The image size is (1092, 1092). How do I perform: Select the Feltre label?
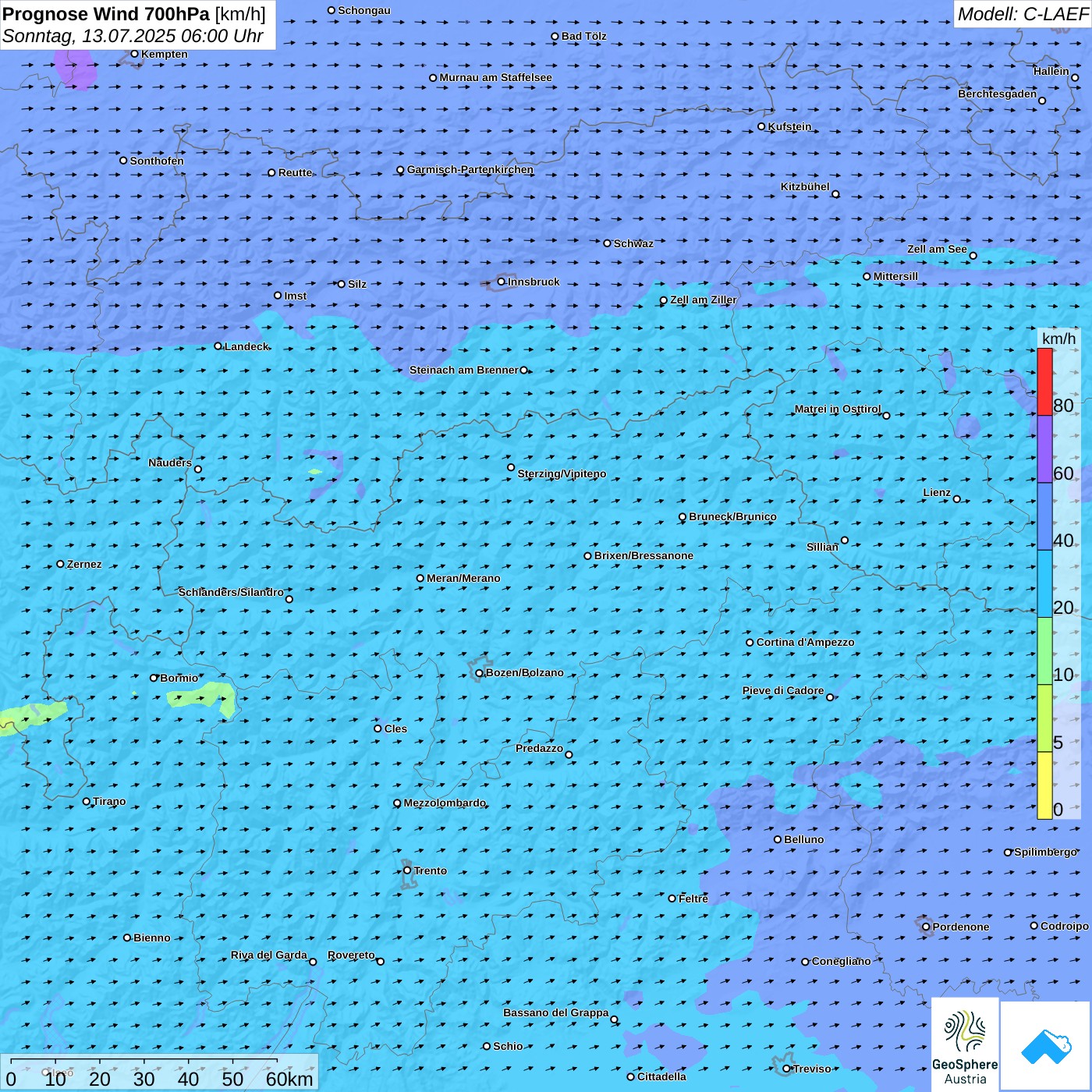693,899
